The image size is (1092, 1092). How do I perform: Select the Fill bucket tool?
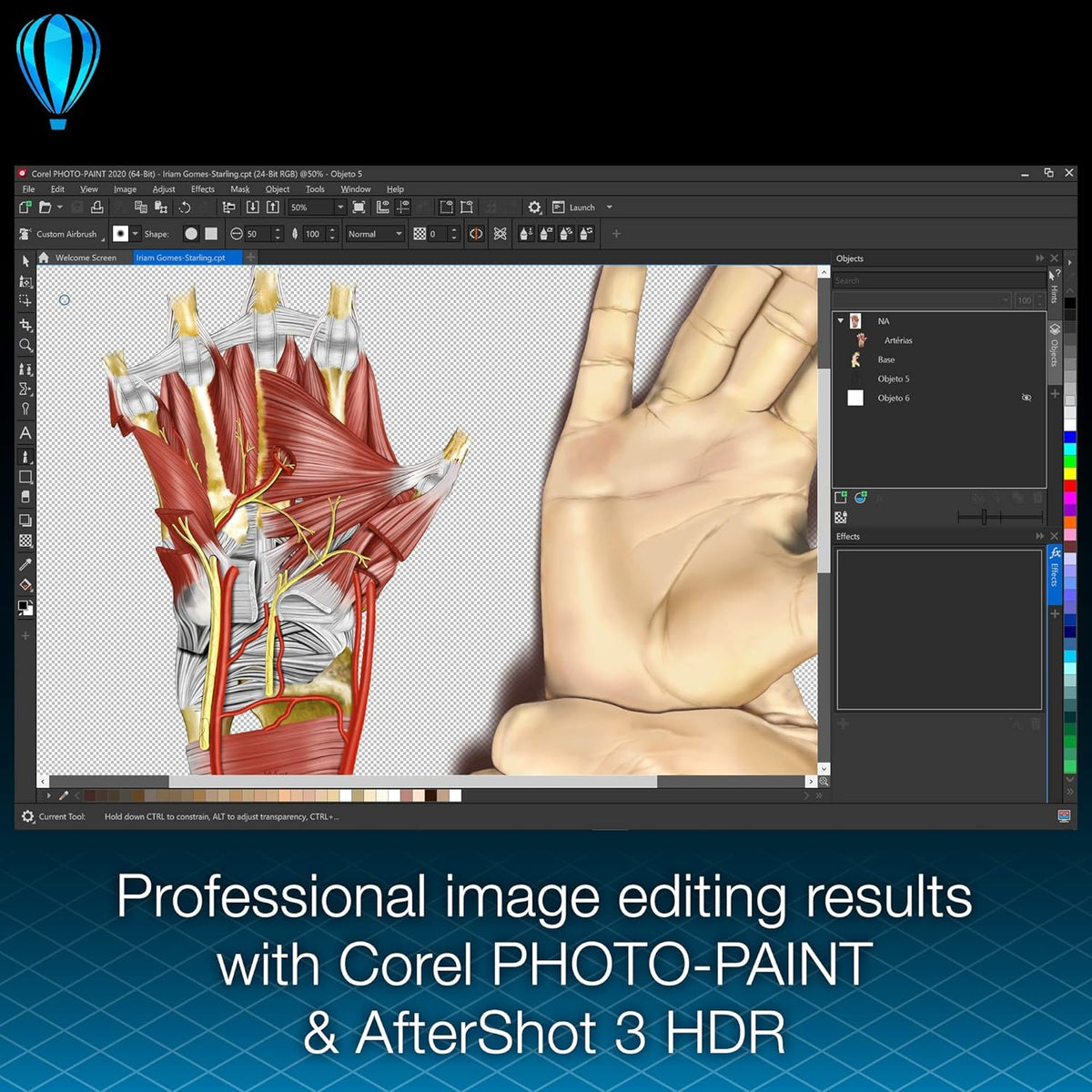[x=25, y=585]
